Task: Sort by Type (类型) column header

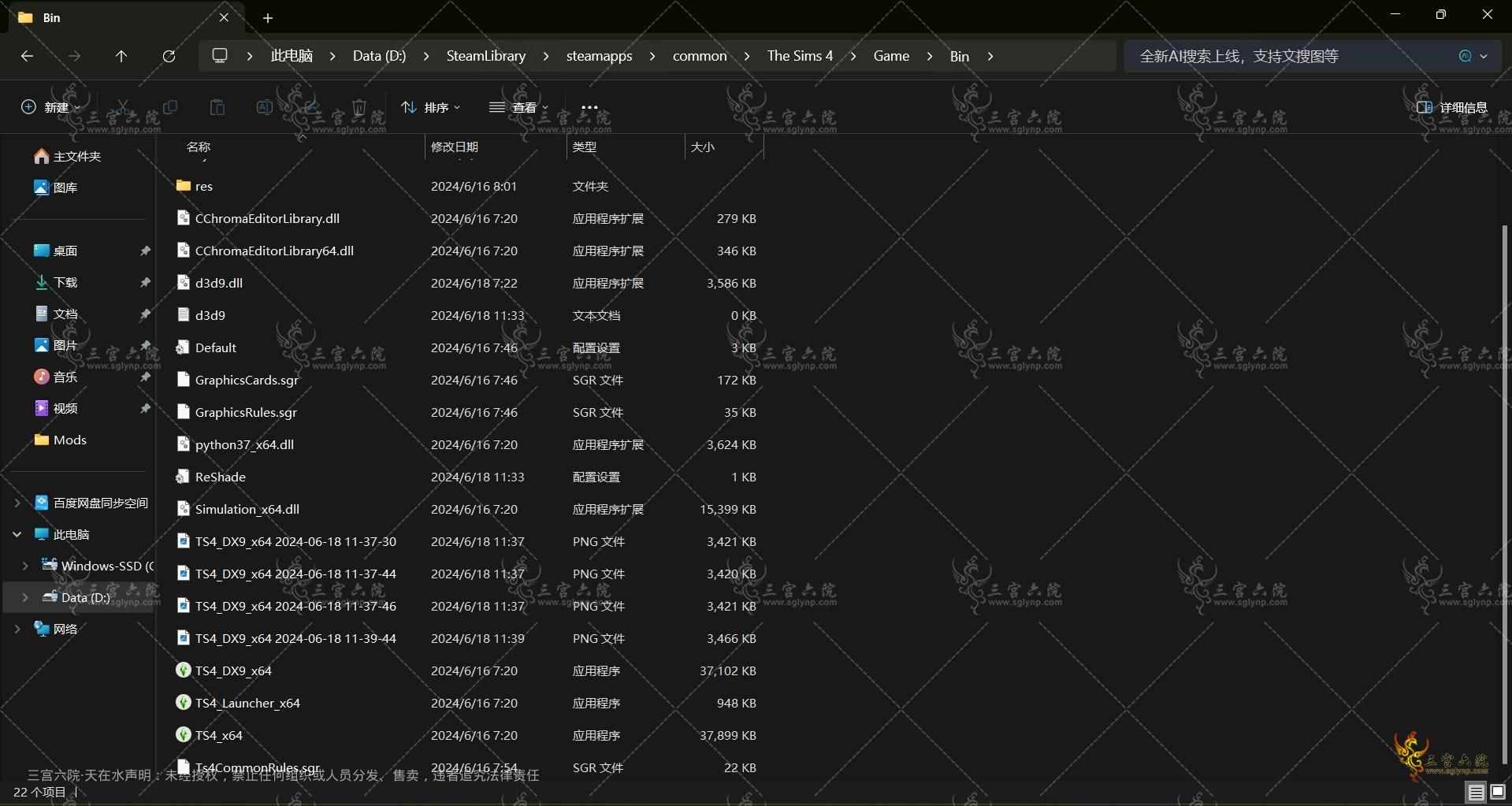Action: 585,147
